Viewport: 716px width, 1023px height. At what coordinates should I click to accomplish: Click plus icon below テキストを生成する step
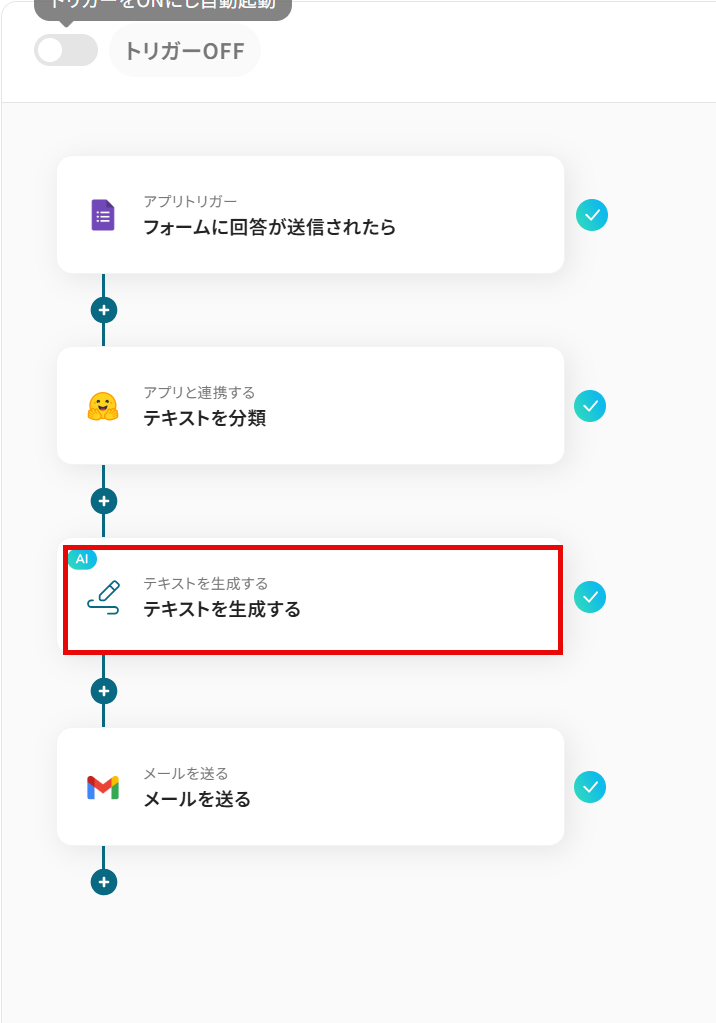pos(104,691)
